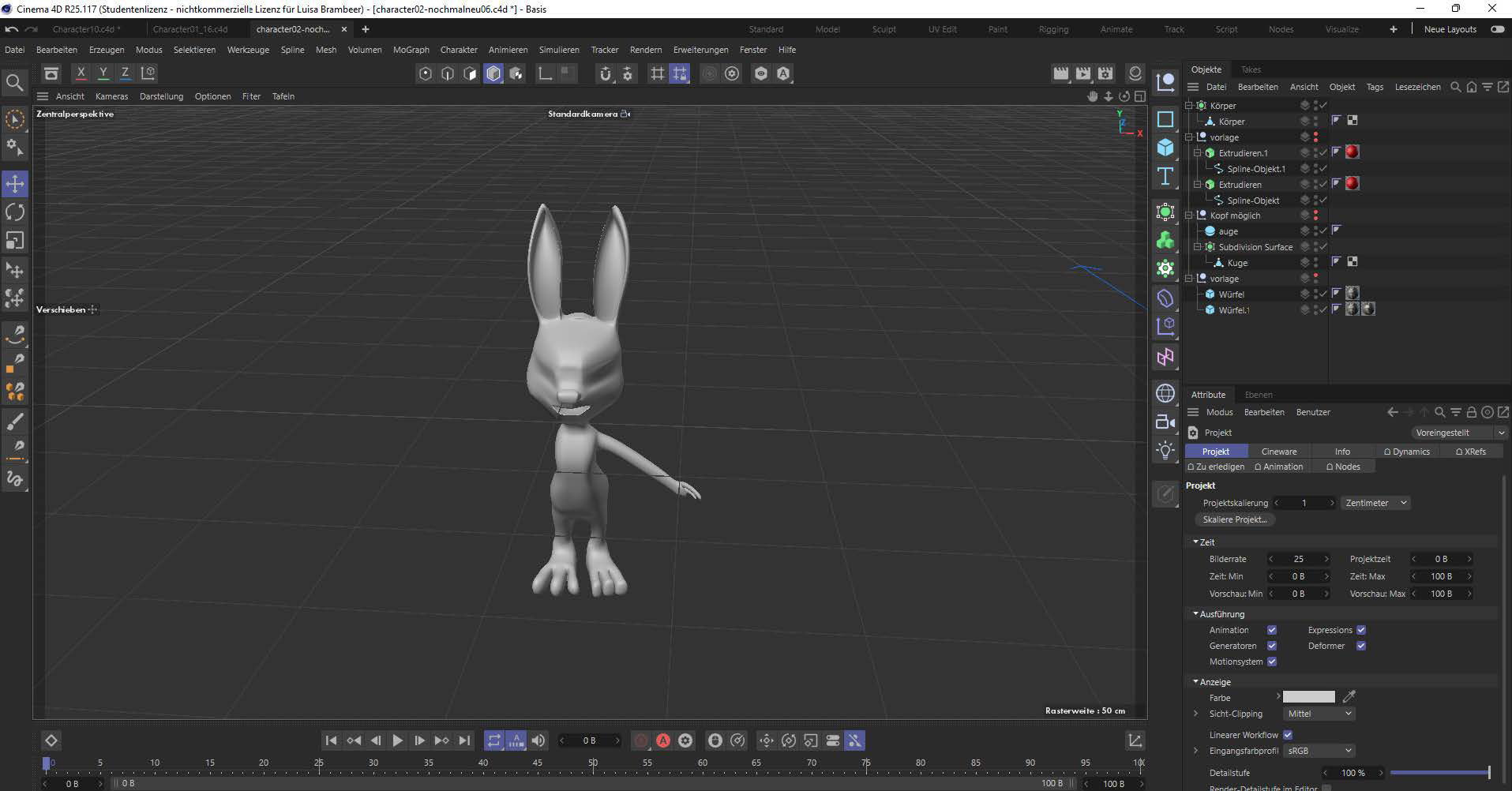Select the Scale tool in left toolbar

tap(15, 240)
